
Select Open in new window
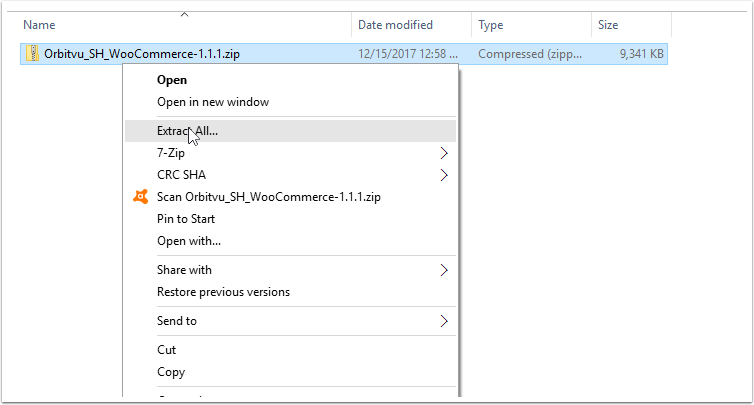[x=290, y=102]
